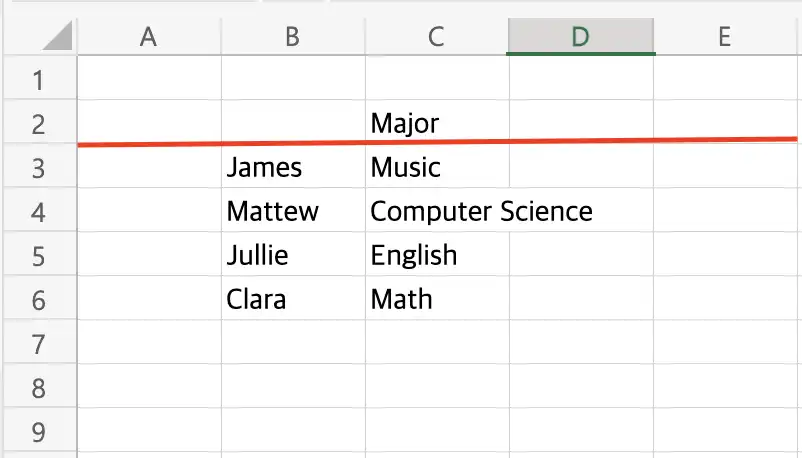The height and width of the screenshot is (458, 802).
Task: Select row 5 header
Action: 39,254
